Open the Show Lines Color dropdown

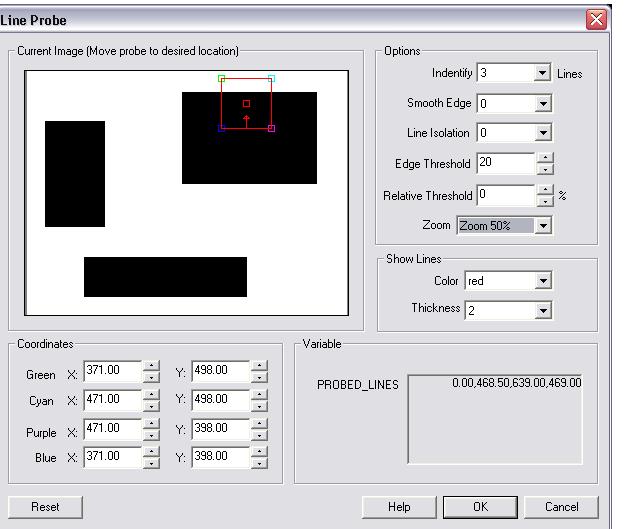[x=543, y=282]
